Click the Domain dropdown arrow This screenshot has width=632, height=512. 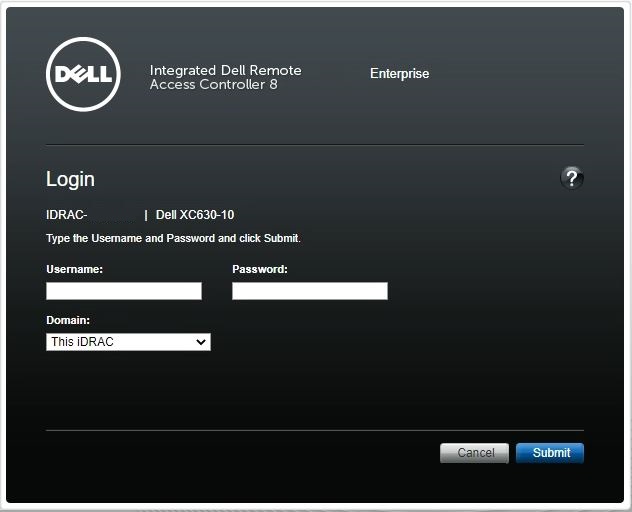point(201,342)
